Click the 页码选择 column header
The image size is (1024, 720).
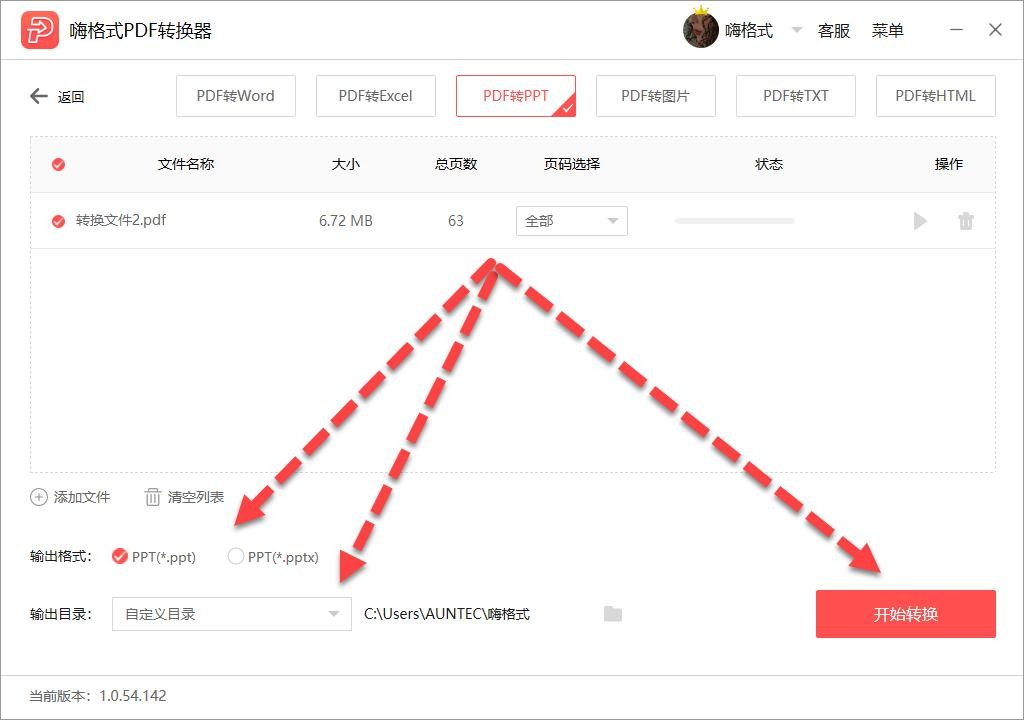(x=572, y=164)
